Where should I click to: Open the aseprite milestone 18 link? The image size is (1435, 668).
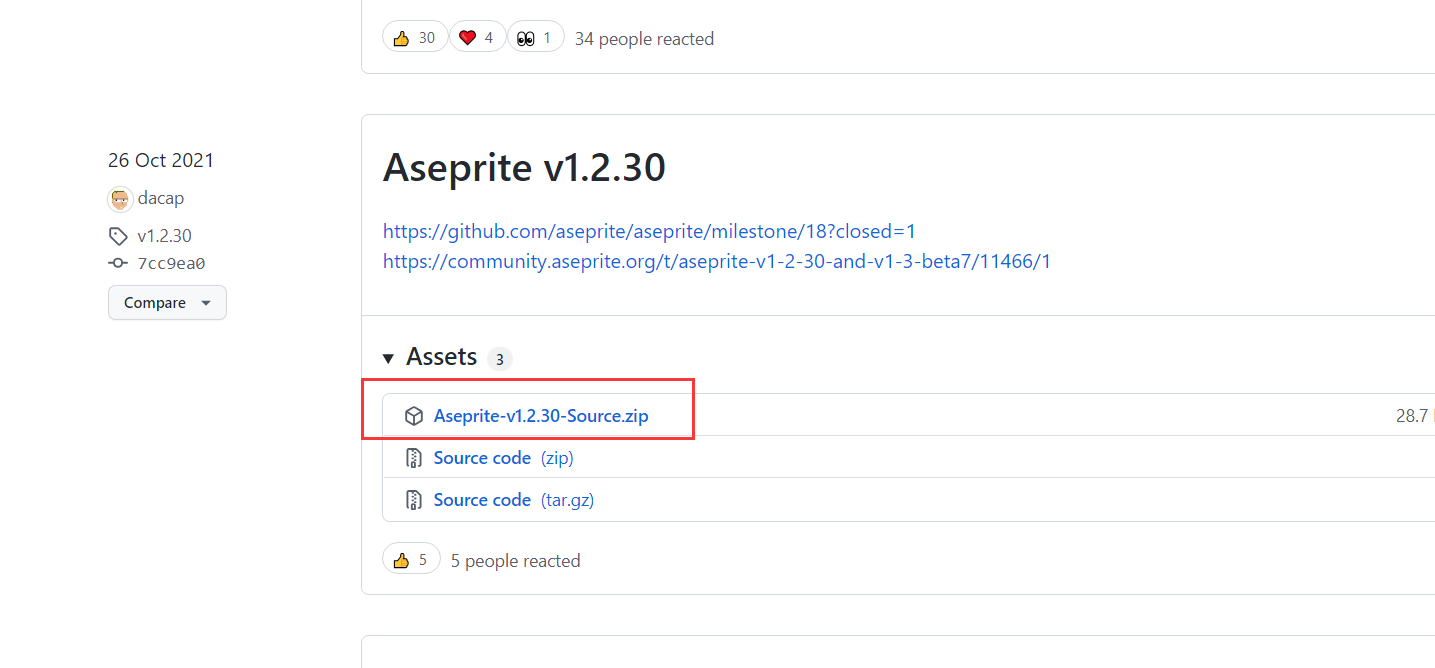pyautogui.click(x=648, y=230)
